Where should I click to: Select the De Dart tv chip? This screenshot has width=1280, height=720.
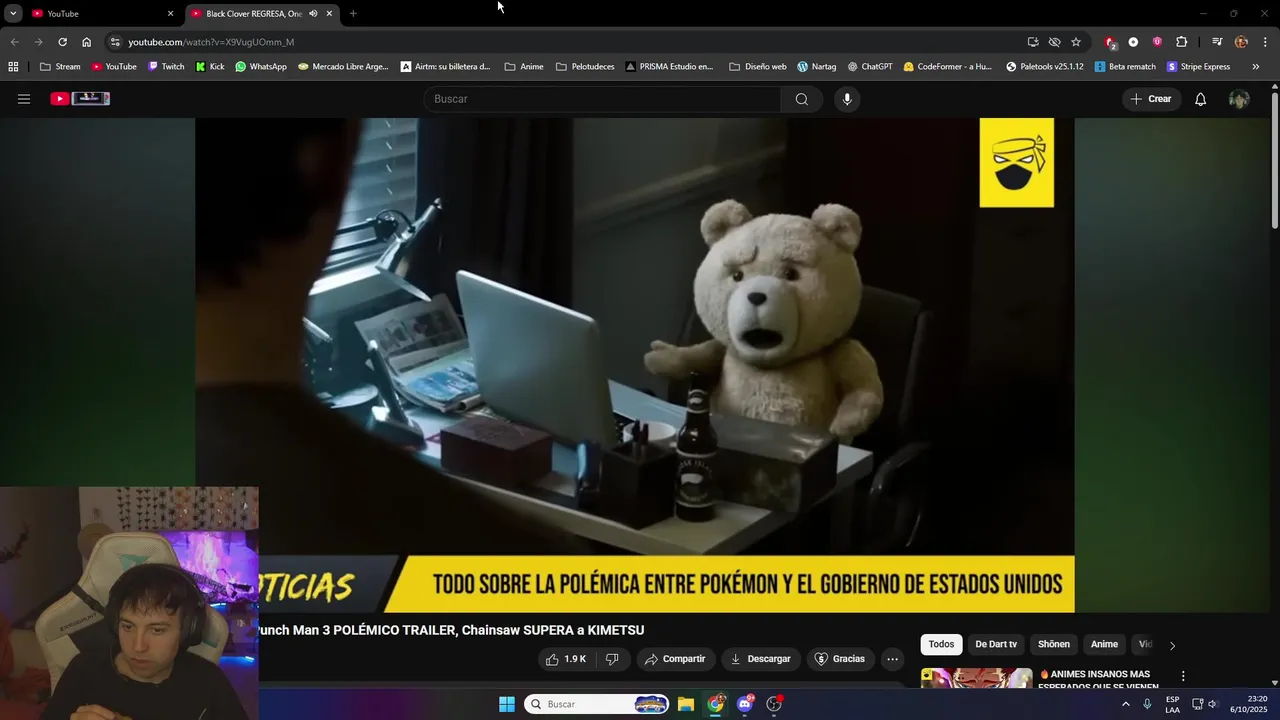(x=996, y=645)
